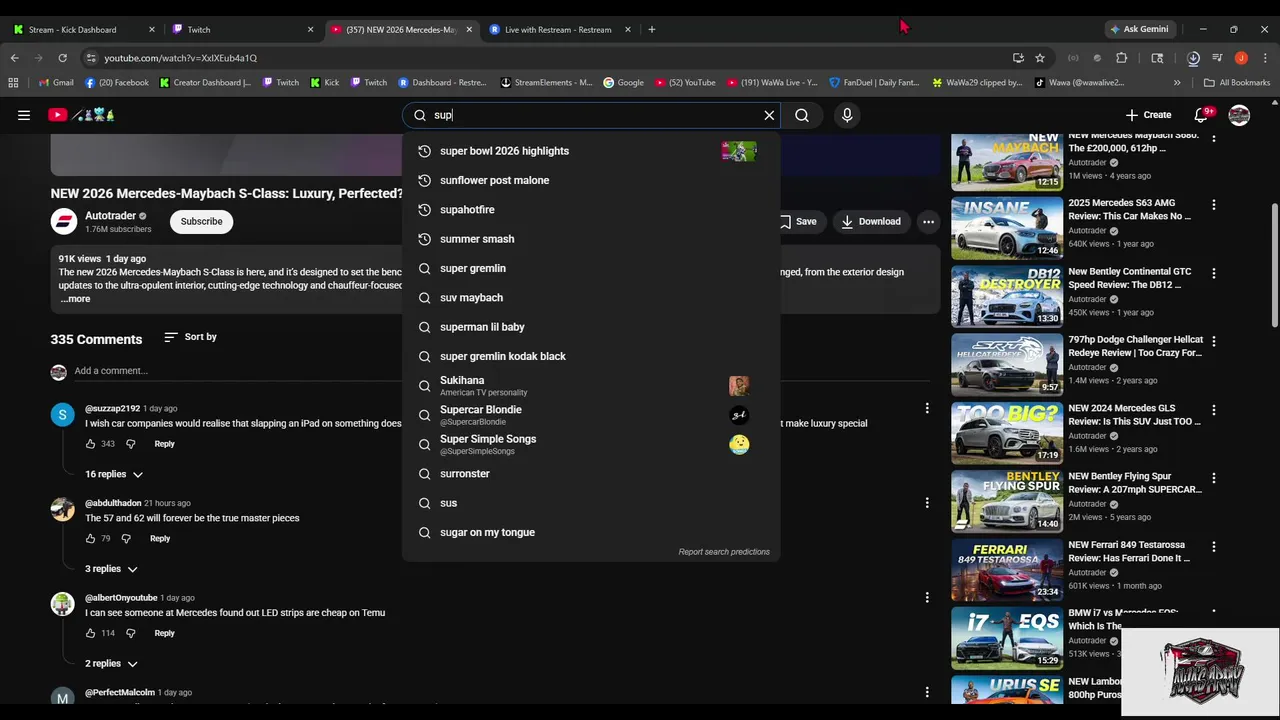The height and width of the screenshot is (720, 1280).
Task: Like abdulthadon's comment
Action: [x=91, y=538]
